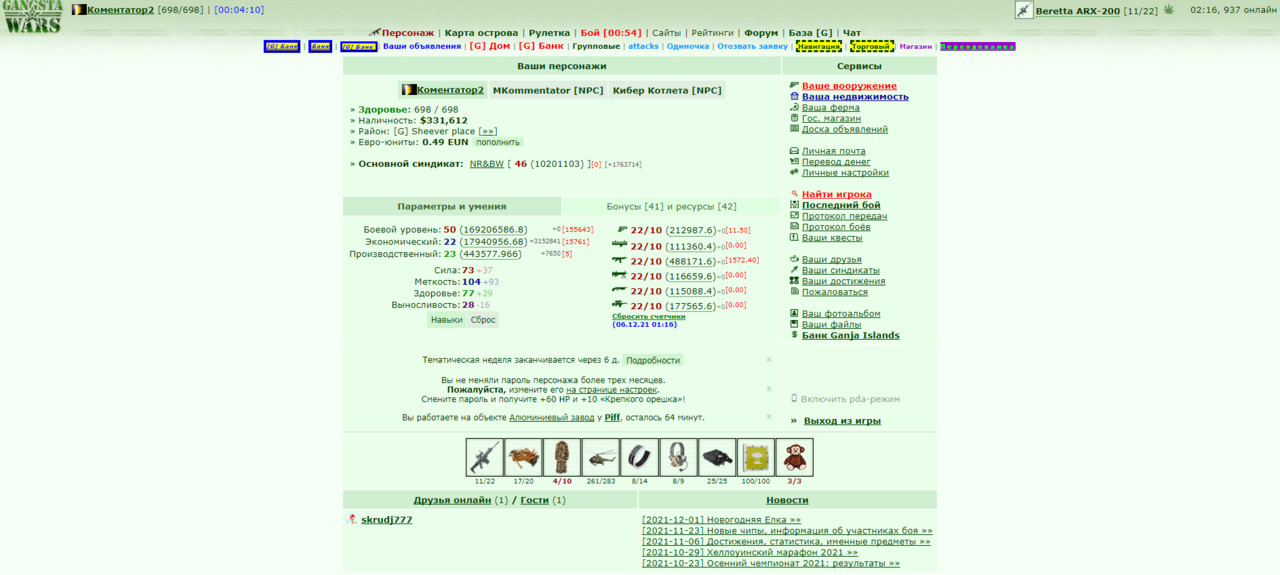Open the [G] Дом shortcut link
1280x575 pixels.
[x=490, y=46]
